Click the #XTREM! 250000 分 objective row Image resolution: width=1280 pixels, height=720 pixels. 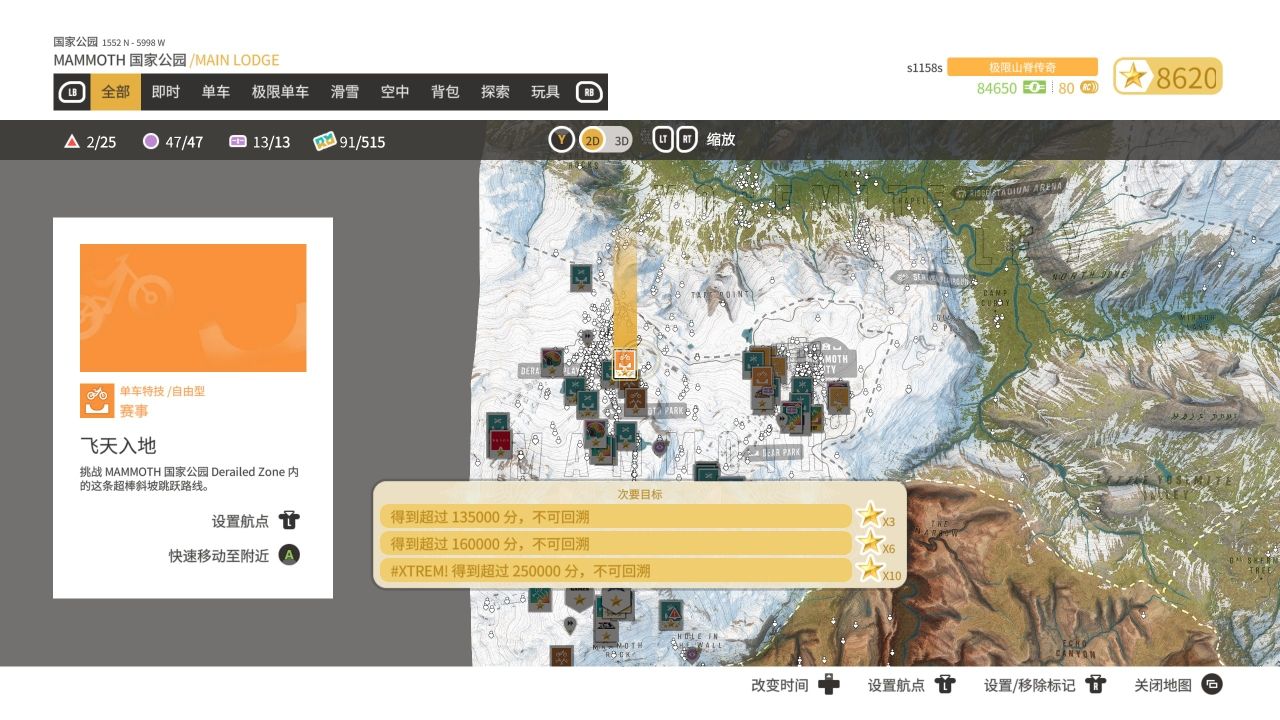click(615, 571)
